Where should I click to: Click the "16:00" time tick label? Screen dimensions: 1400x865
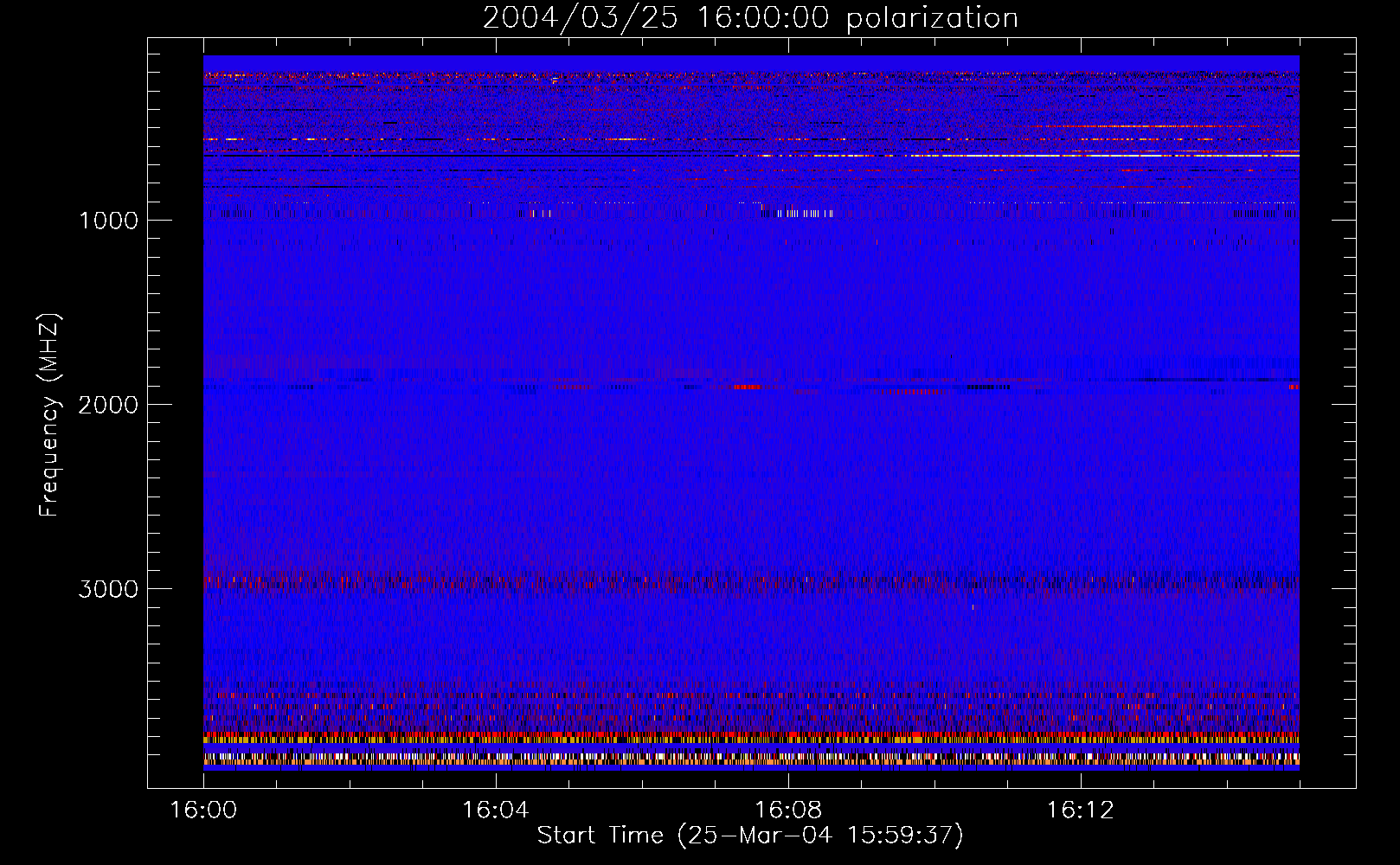pos(203,811)
